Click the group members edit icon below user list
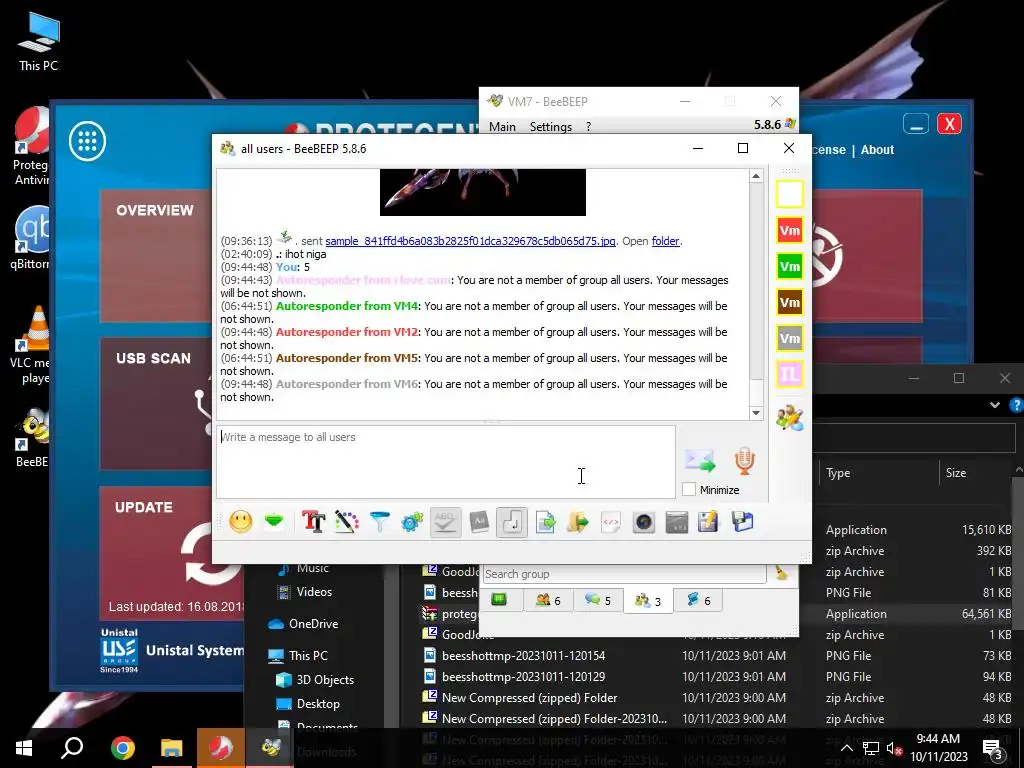Image resolution: width=1024 pixels, height=768 pixels. point(790,418)
